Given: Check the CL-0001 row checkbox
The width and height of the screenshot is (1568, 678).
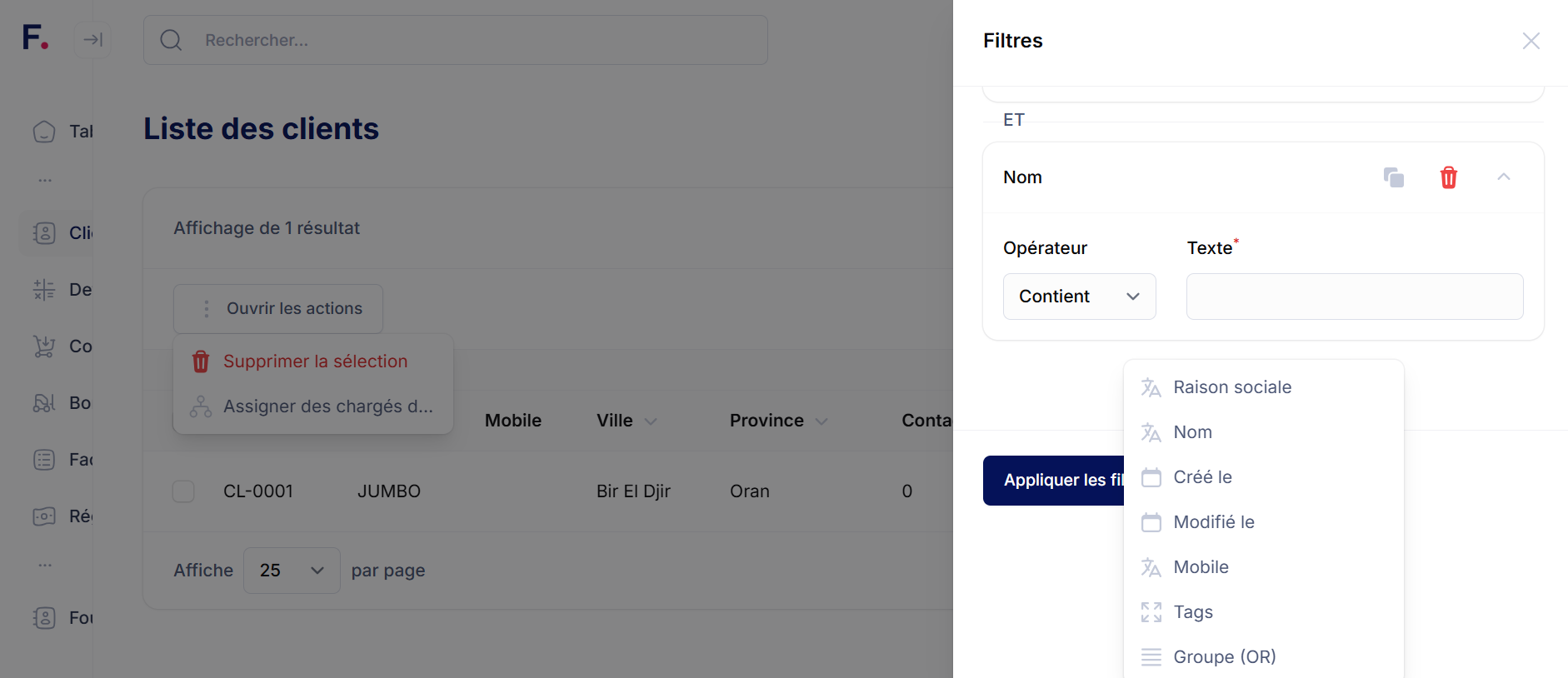Looking at the screenshot, I should 183,491.
